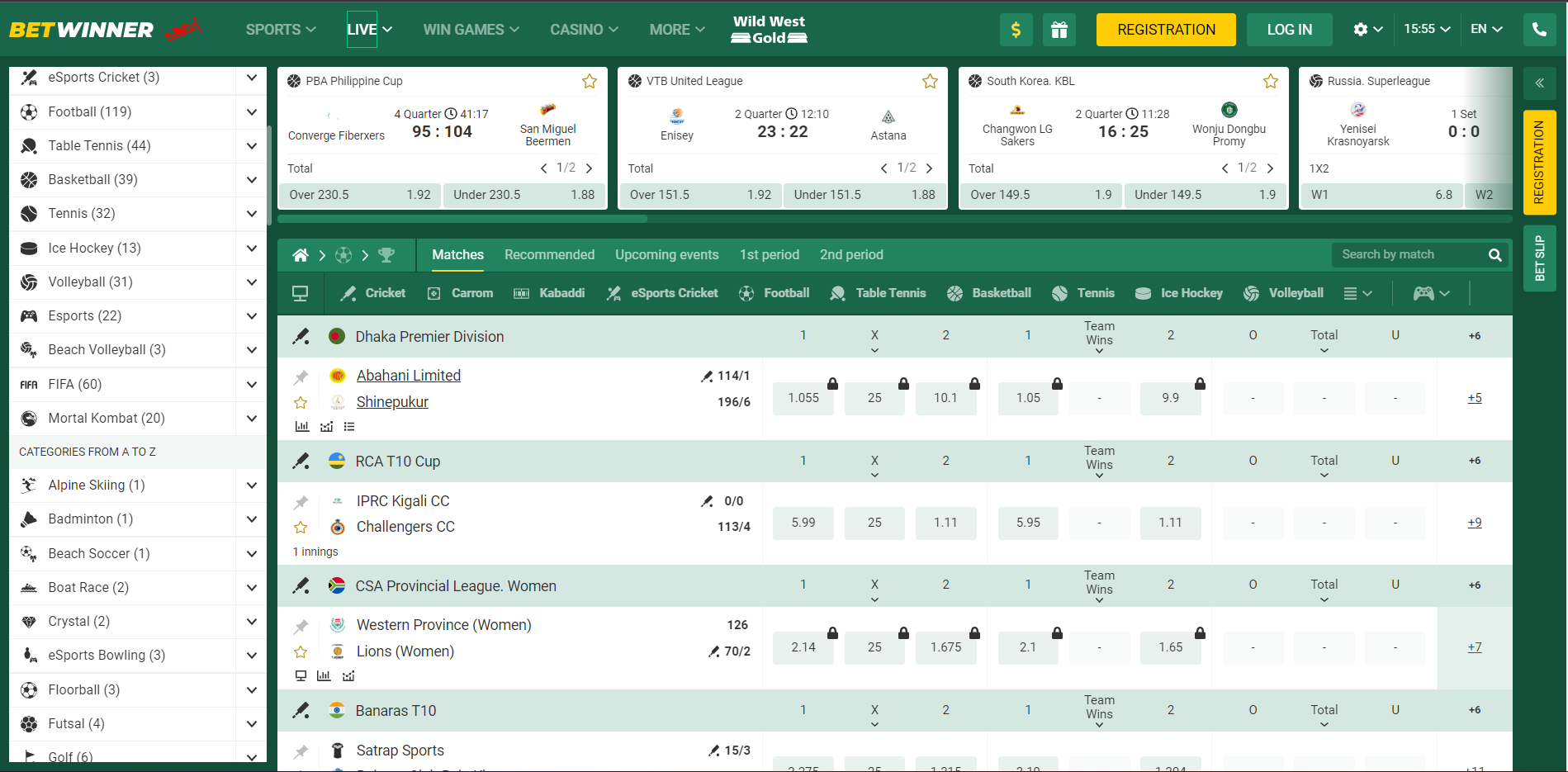
Task: Favorite the VTB United League card
Action: click(930, 81)
